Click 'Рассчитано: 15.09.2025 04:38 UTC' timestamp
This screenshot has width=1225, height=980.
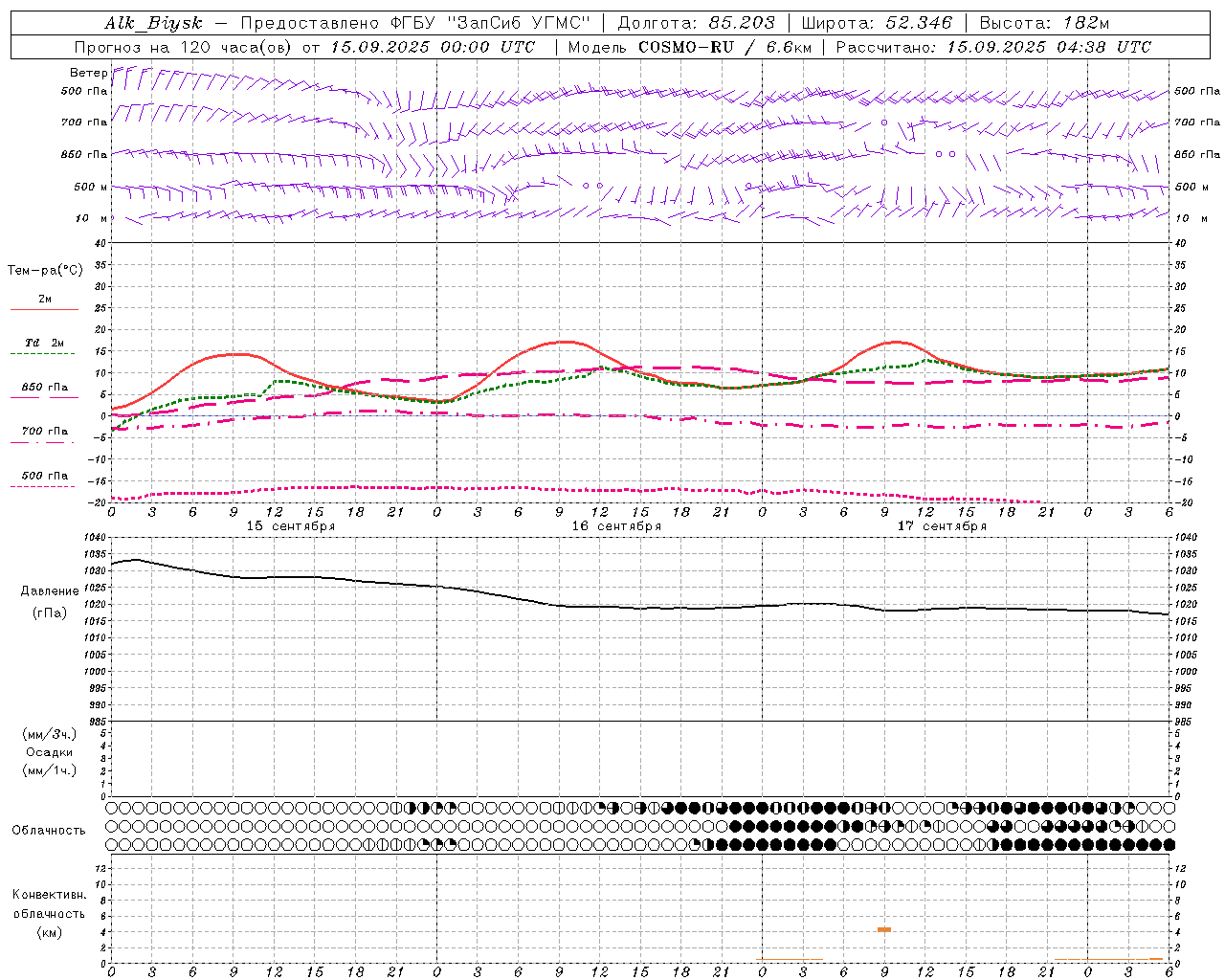993,47
